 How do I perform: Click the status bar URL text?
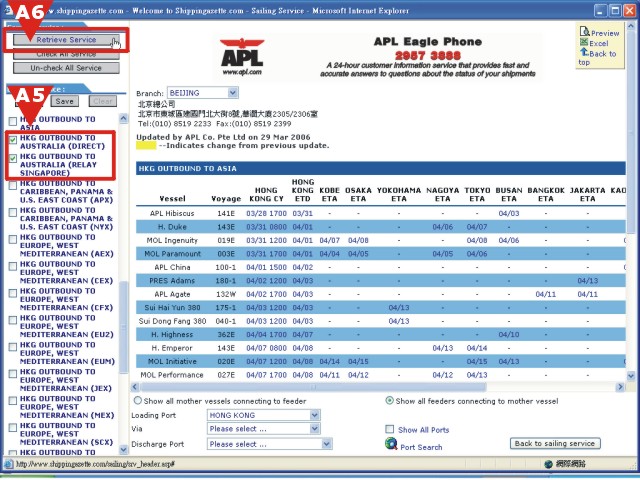[95, 464]
